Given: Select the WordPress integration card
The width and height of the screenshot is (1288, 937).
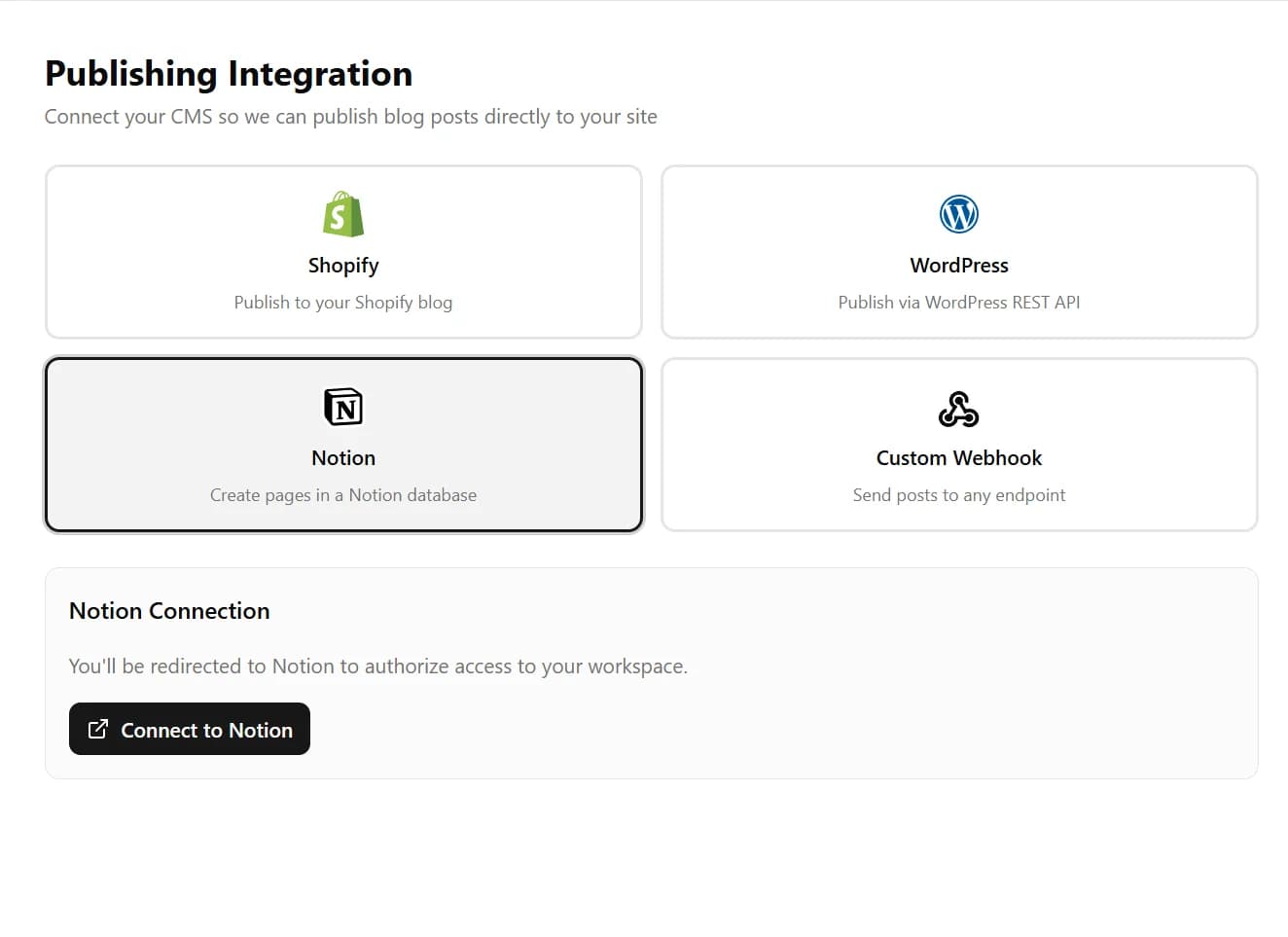Looking at the screenshot, I should coord(959,251).
